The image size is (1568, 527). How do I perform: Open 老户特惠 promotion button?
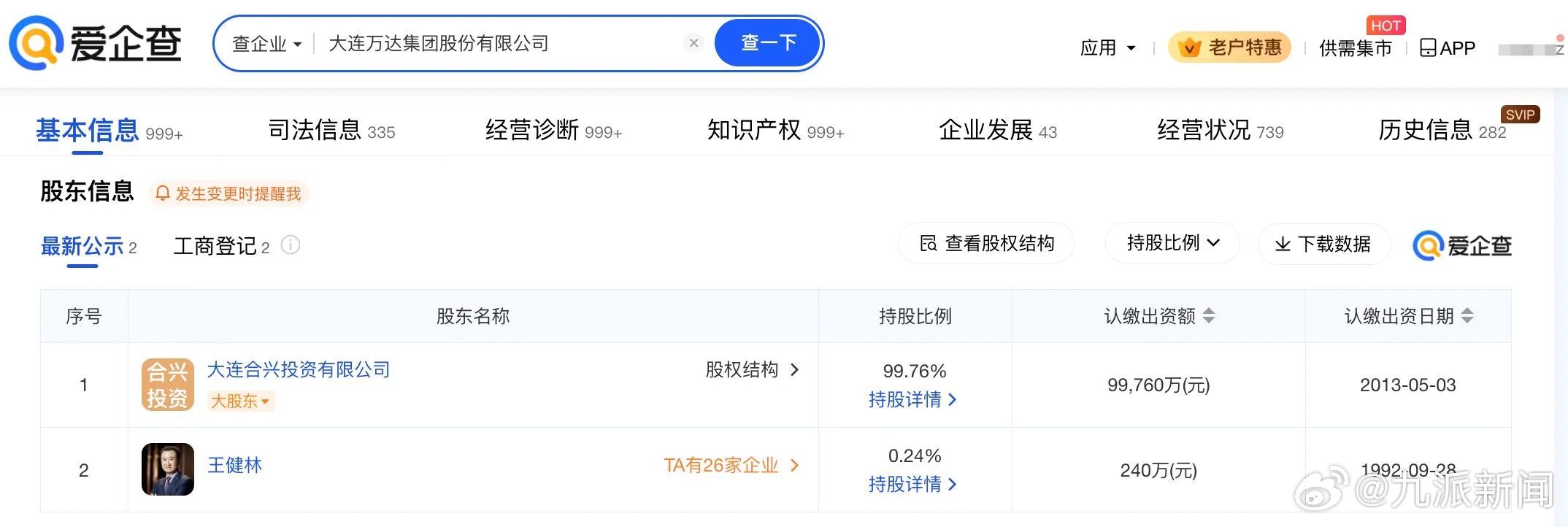[1229, 47]
